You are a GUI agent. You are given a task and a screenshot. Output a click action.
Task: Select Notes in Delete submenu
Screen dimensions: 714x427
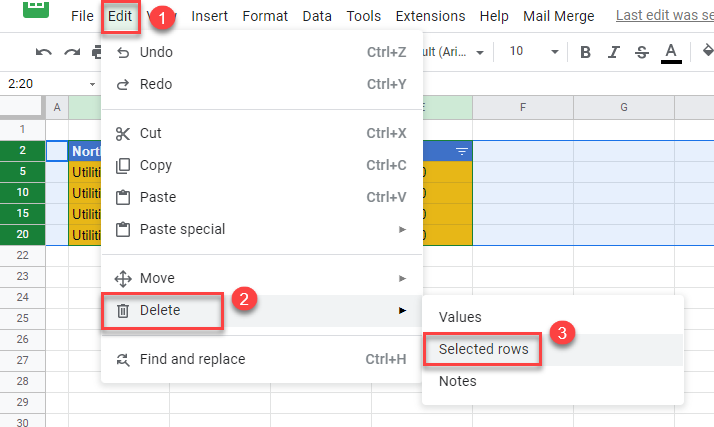coord(458,381)
